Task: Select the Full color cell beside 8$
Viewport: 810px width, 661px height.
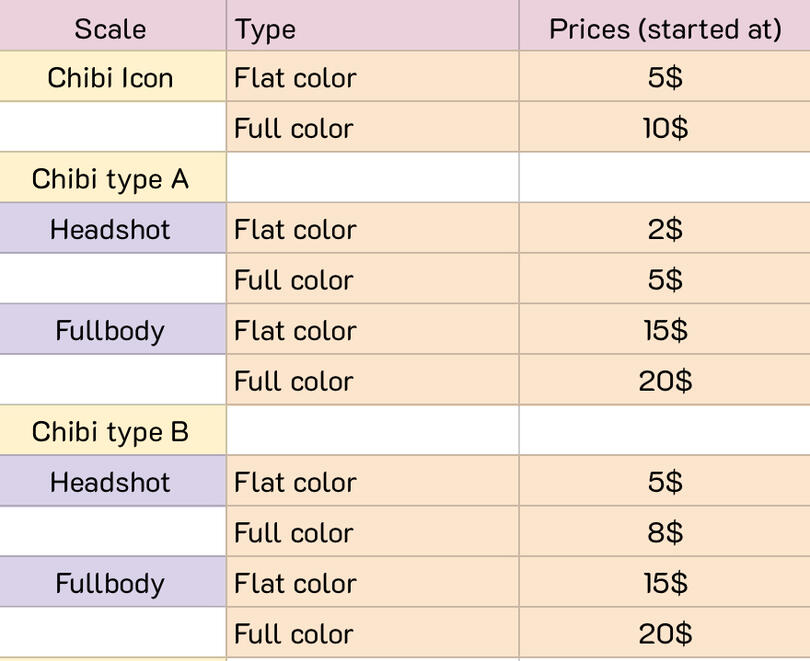Action: coord(372,532)
